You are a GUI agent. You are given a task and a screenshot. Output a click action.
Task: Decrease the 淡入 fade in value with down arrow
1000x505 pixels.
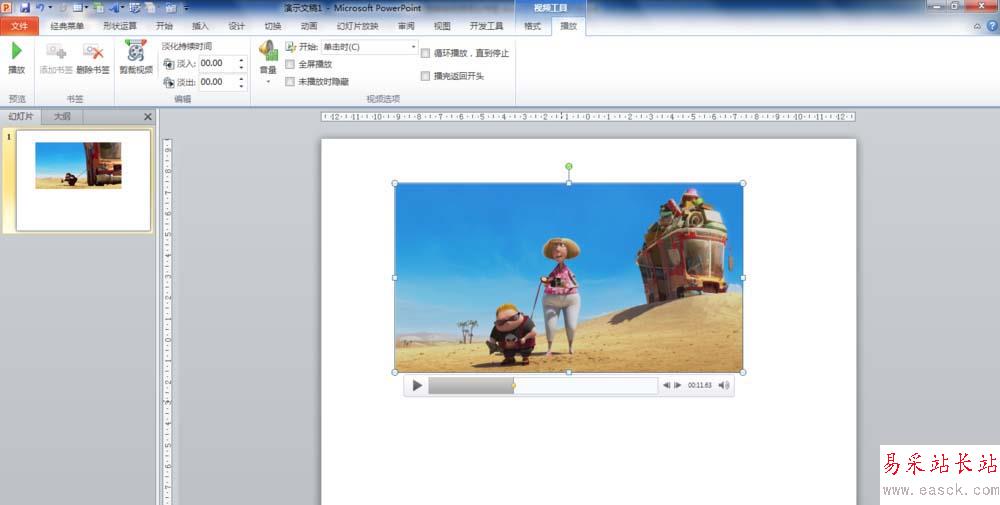(241, 67)
